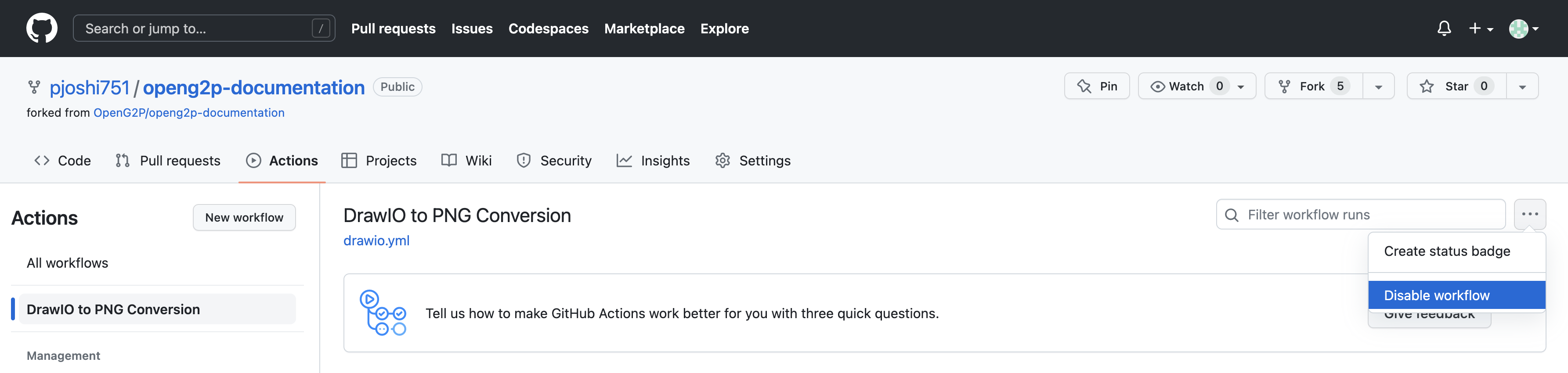This screenshot has height=373, width=1568.
Task: Switch to the Wiki tab
Action: (x=466, y=161)
